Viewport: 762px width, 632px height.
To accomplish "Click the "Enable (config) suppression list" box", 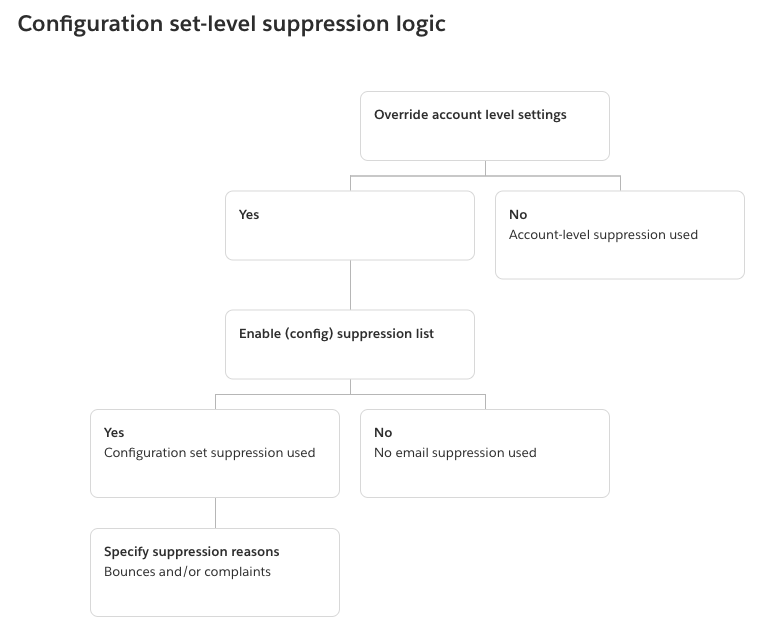I will (x=349, y=345).
